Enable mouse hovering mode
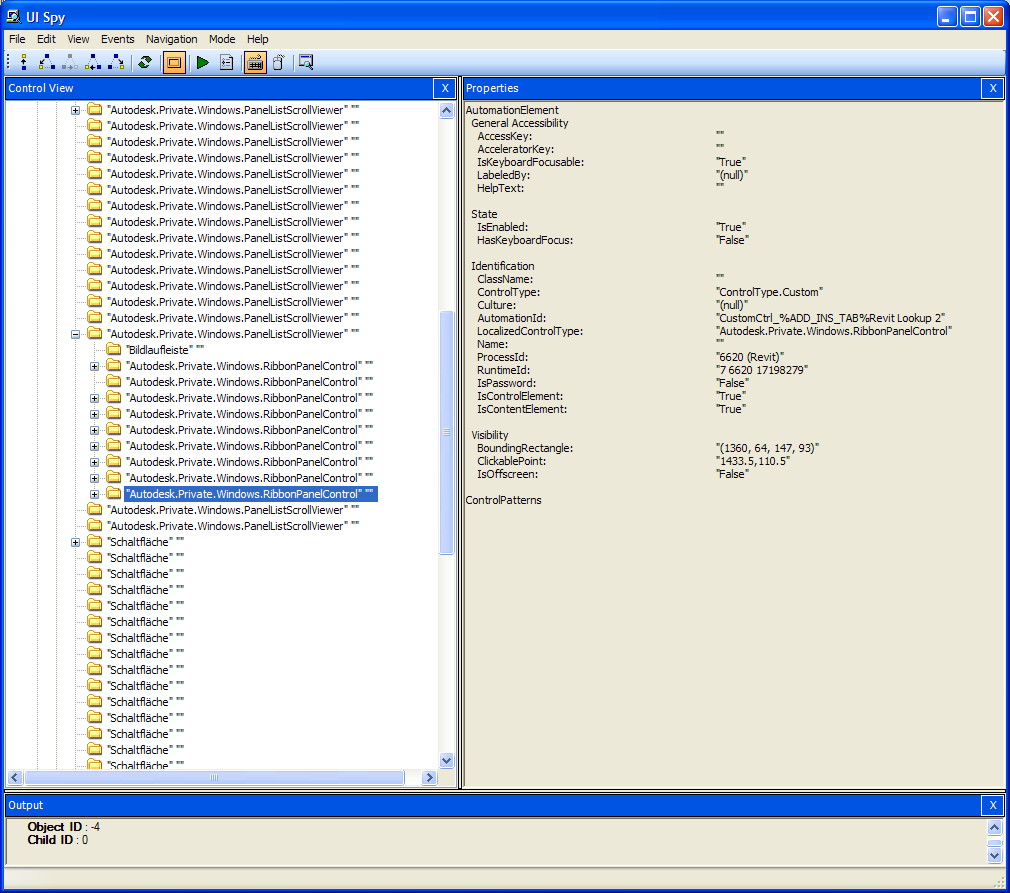 coord(278,61)
